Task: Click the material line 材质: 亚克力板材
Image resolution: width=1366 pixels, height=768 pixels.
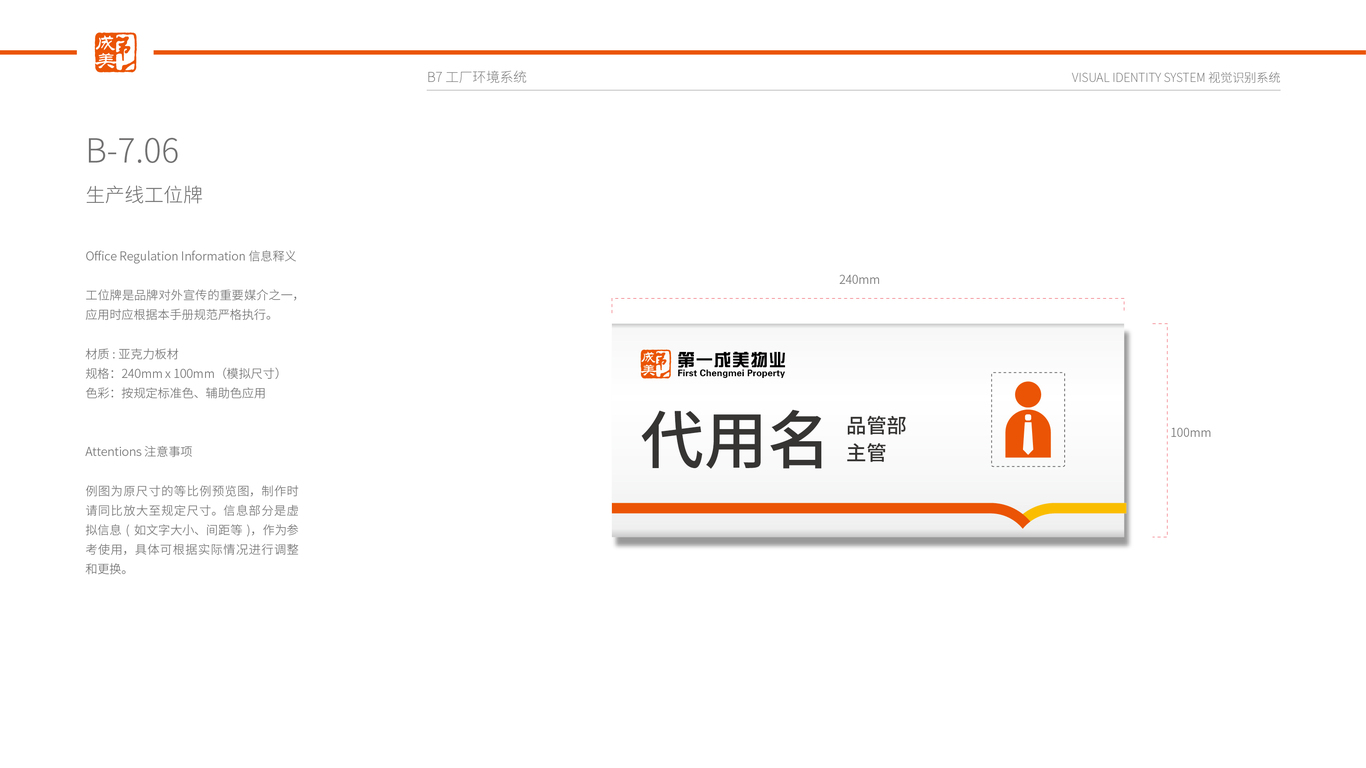Action: coord(132,354)
